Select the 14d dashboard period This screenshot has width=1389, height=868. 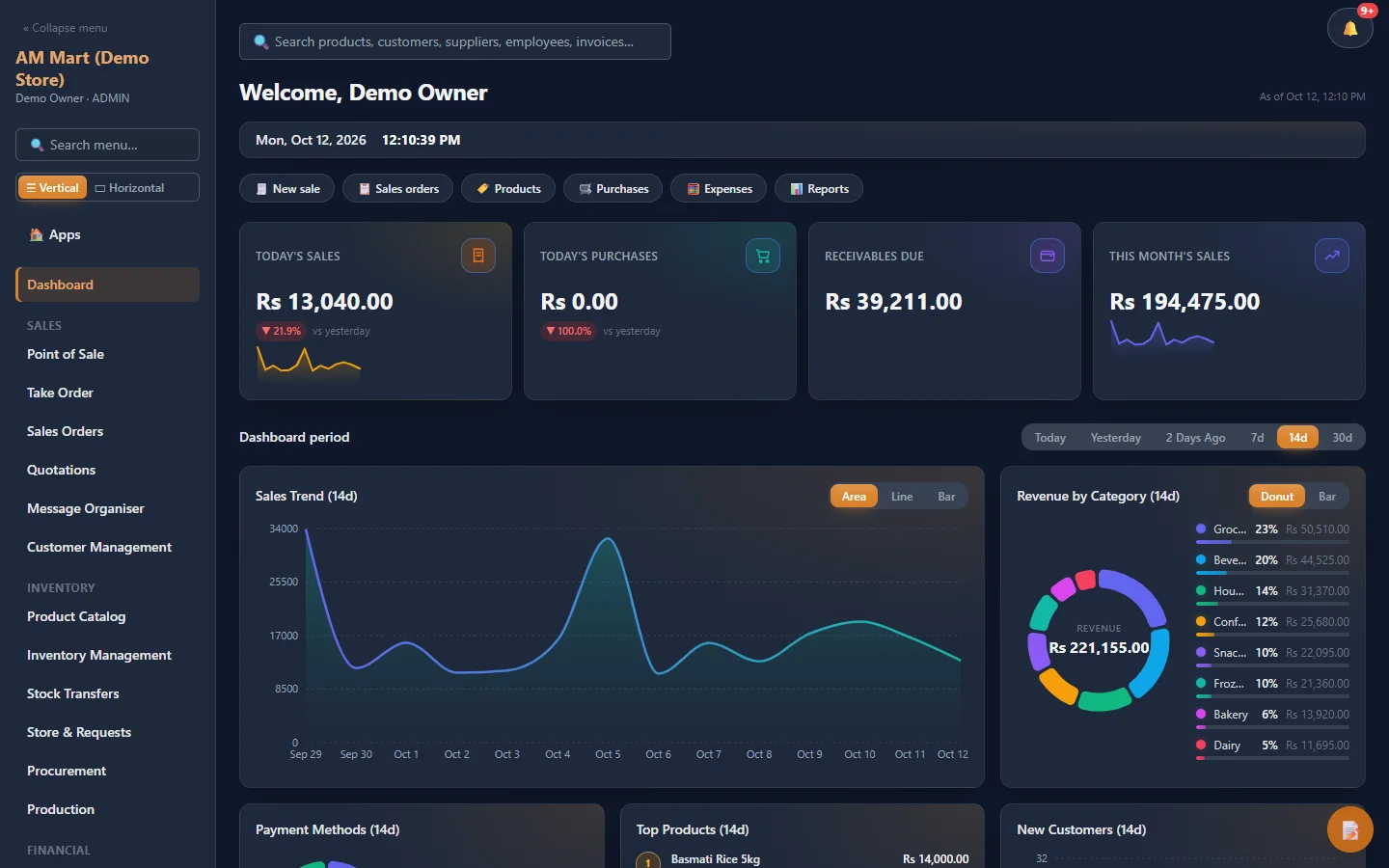(1298, 437)
